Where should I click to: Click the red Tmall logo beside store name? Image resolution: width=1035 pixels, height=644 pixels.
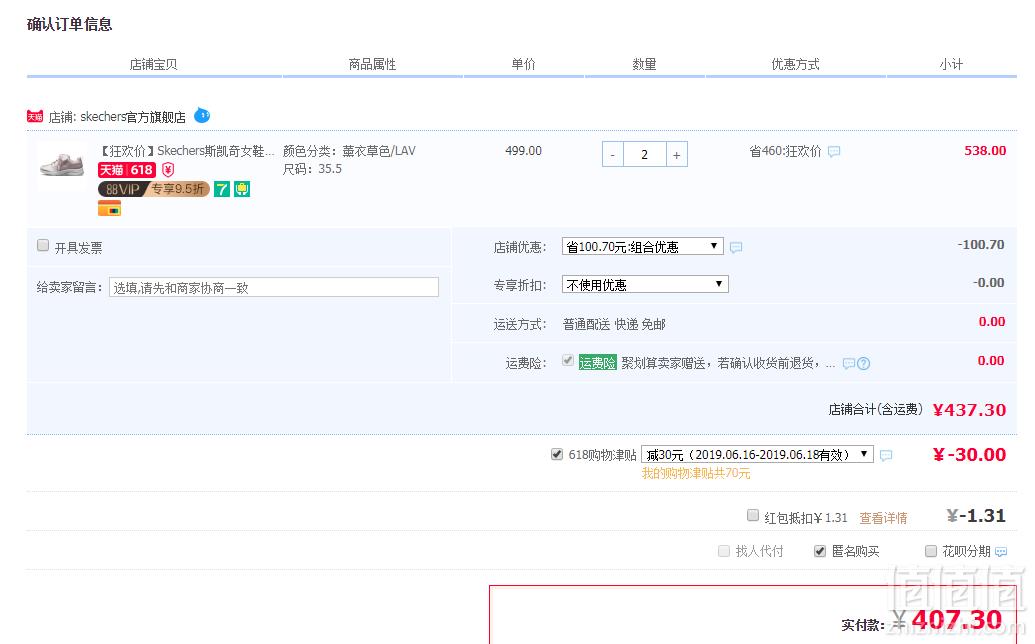(35, 117)
